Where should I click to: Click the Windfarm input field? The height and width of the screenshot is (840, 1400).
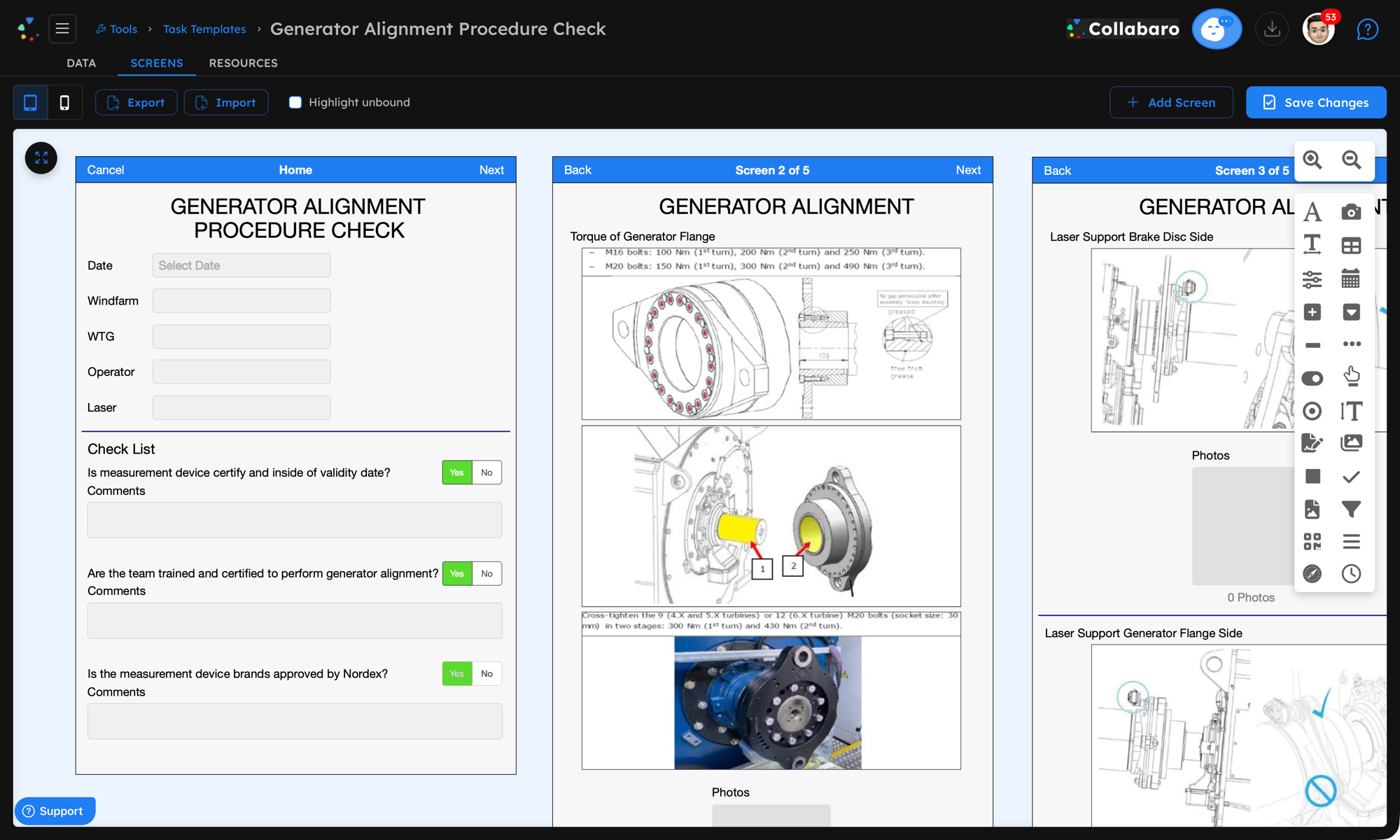coord(241,301)
